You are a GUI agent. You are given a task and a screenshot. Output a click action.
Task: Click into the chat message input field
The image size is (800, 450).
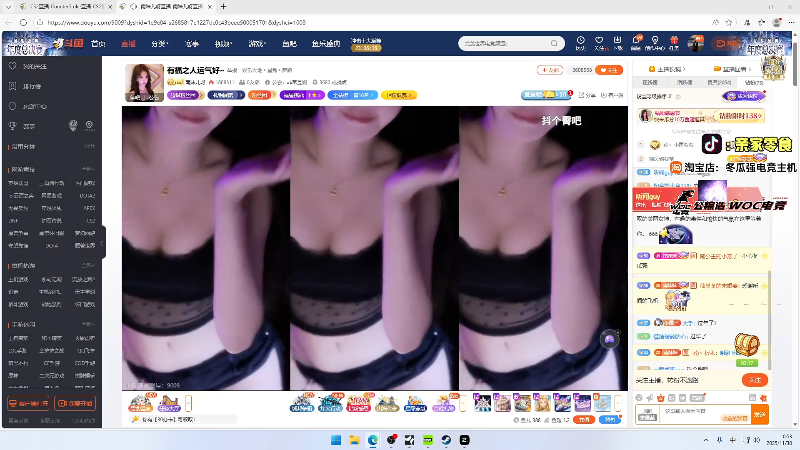705,414
